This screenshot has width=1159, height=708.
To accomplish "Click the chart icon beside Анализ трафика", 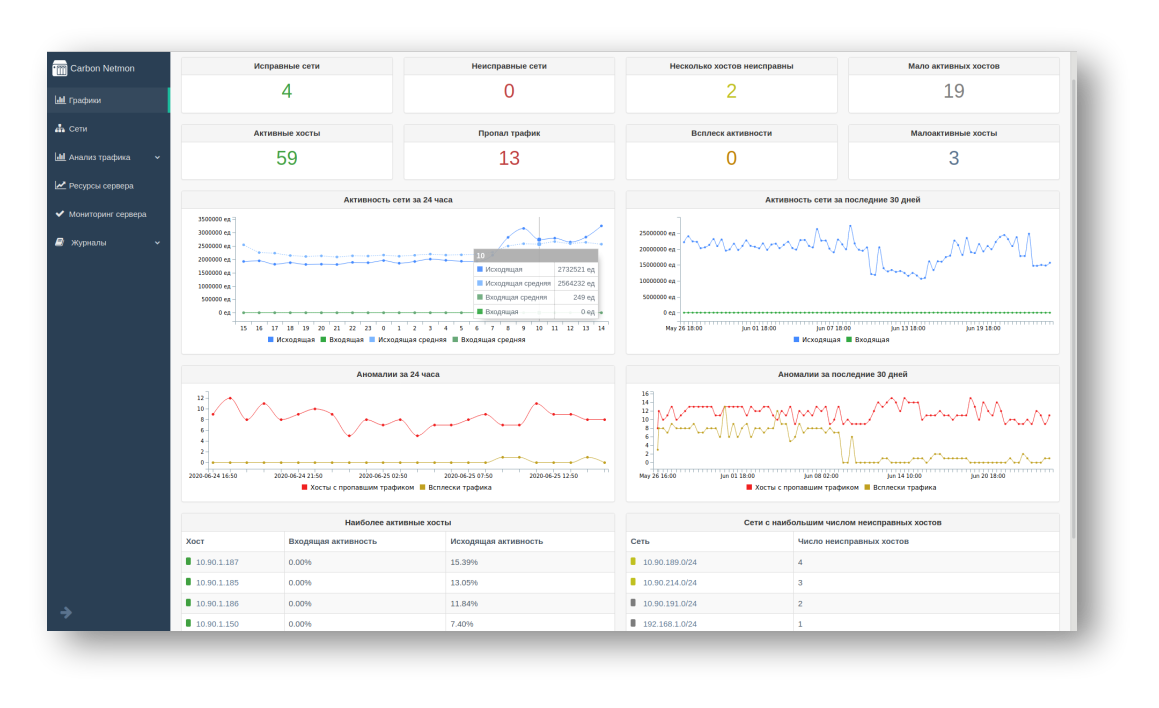I will pyautogui.click(x=60, y=157).
